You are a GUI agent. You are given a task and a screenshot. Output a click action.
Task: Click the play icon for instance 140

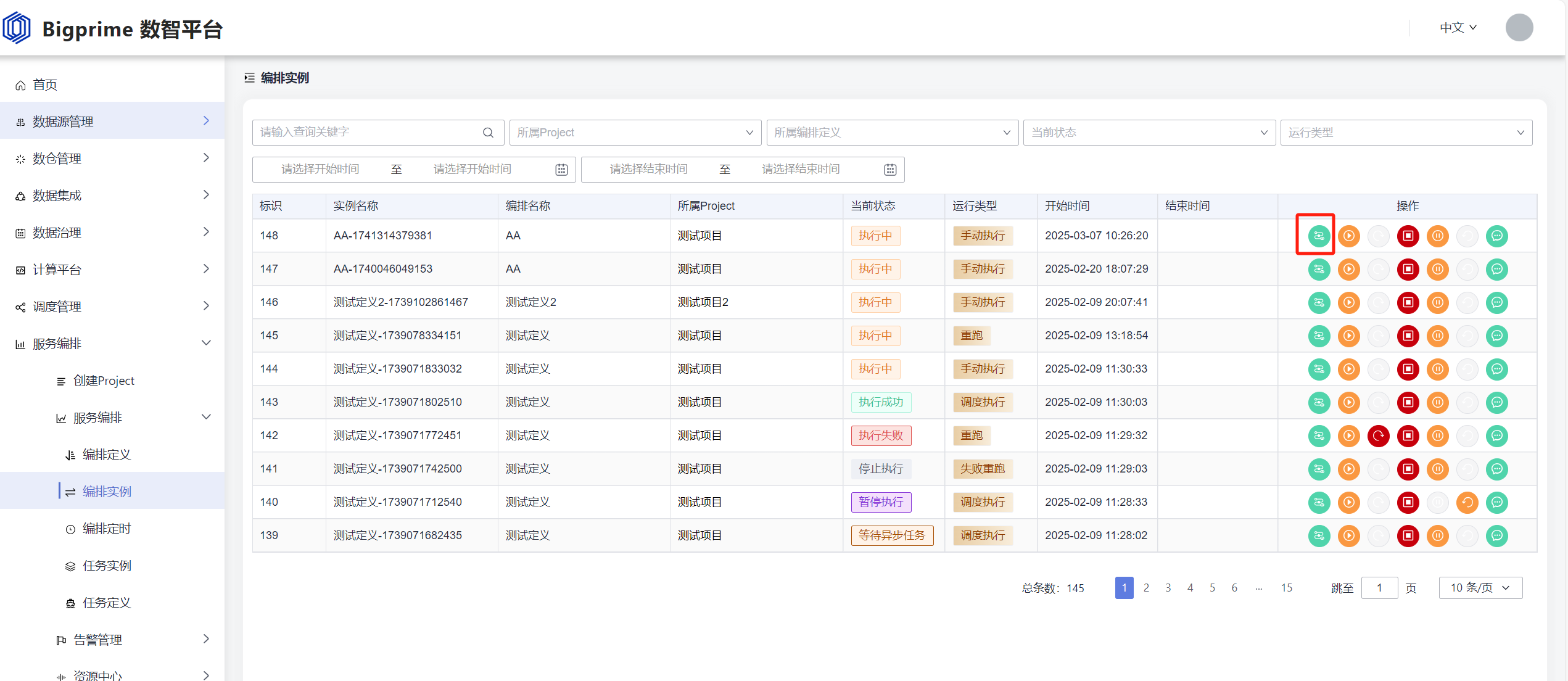[1348, 502]
